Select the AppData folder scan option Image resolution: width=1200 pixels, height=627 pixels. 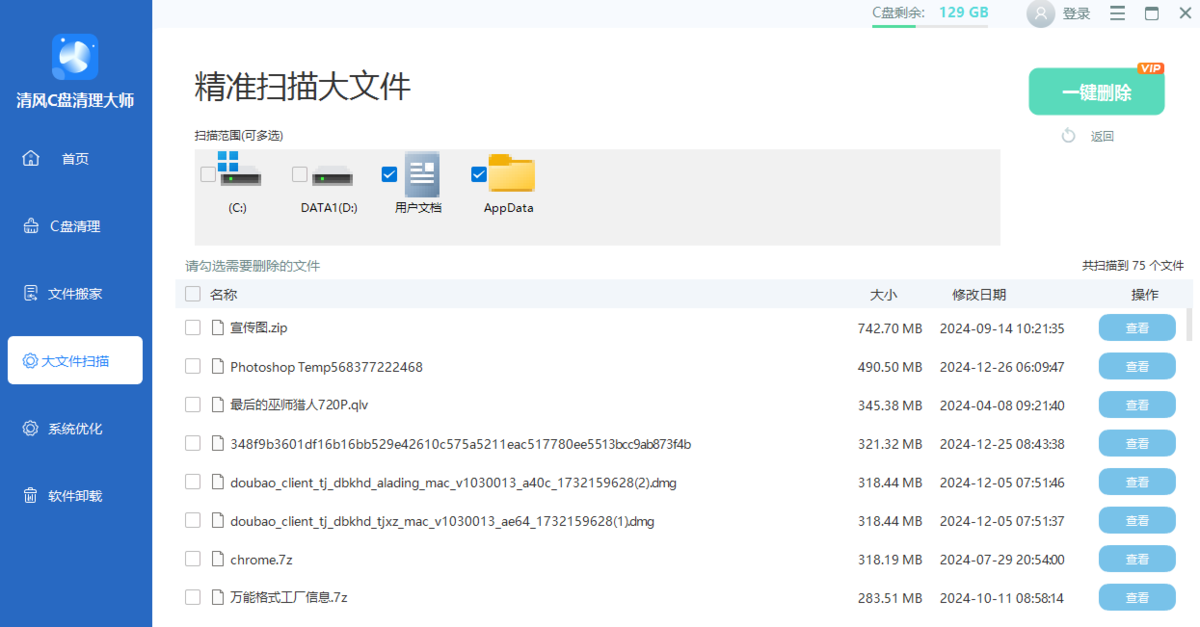pos(477,173)
